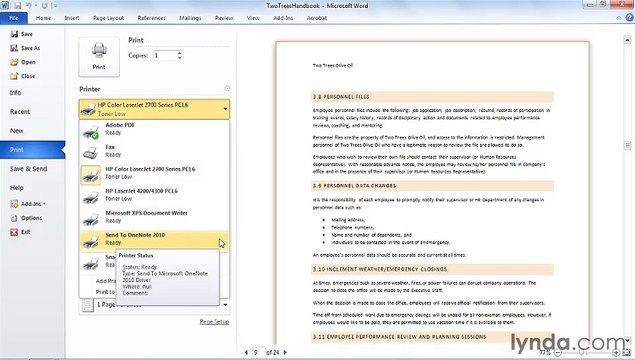635x360 pixels.
Task: Click the Word application icon in title bar
Action: point(5,5)
